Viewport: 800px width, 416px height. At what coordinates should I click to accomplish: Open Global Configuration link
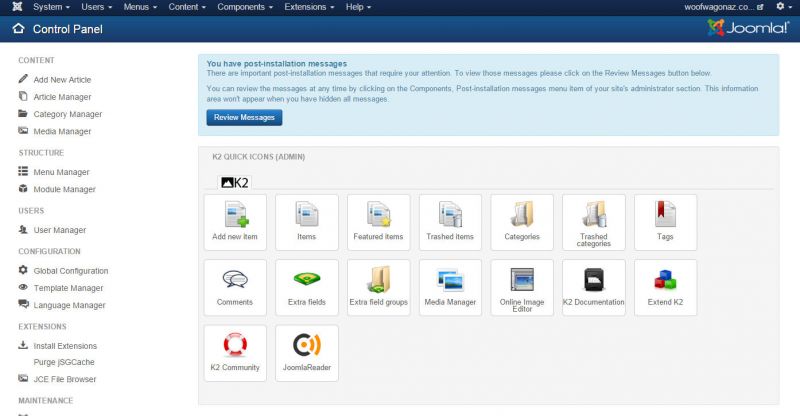pos(71,271)
